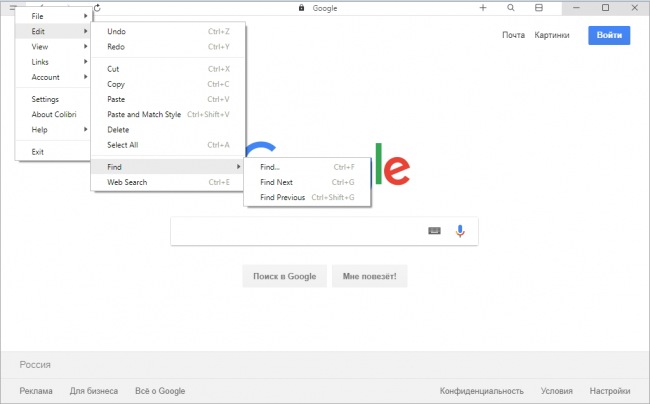Open the Для бизнеса footer link
The image size is (650, 404).
[x=94, y=391]
